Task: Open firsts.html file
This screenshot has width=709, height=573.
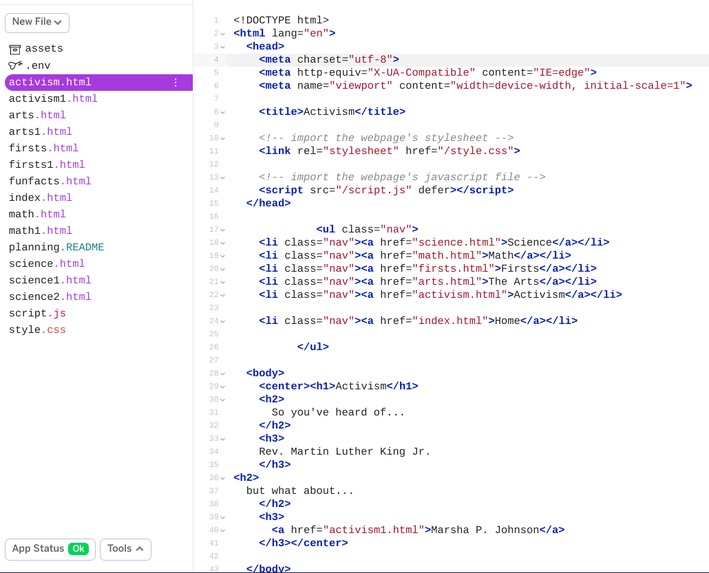Action: point(43,148)
